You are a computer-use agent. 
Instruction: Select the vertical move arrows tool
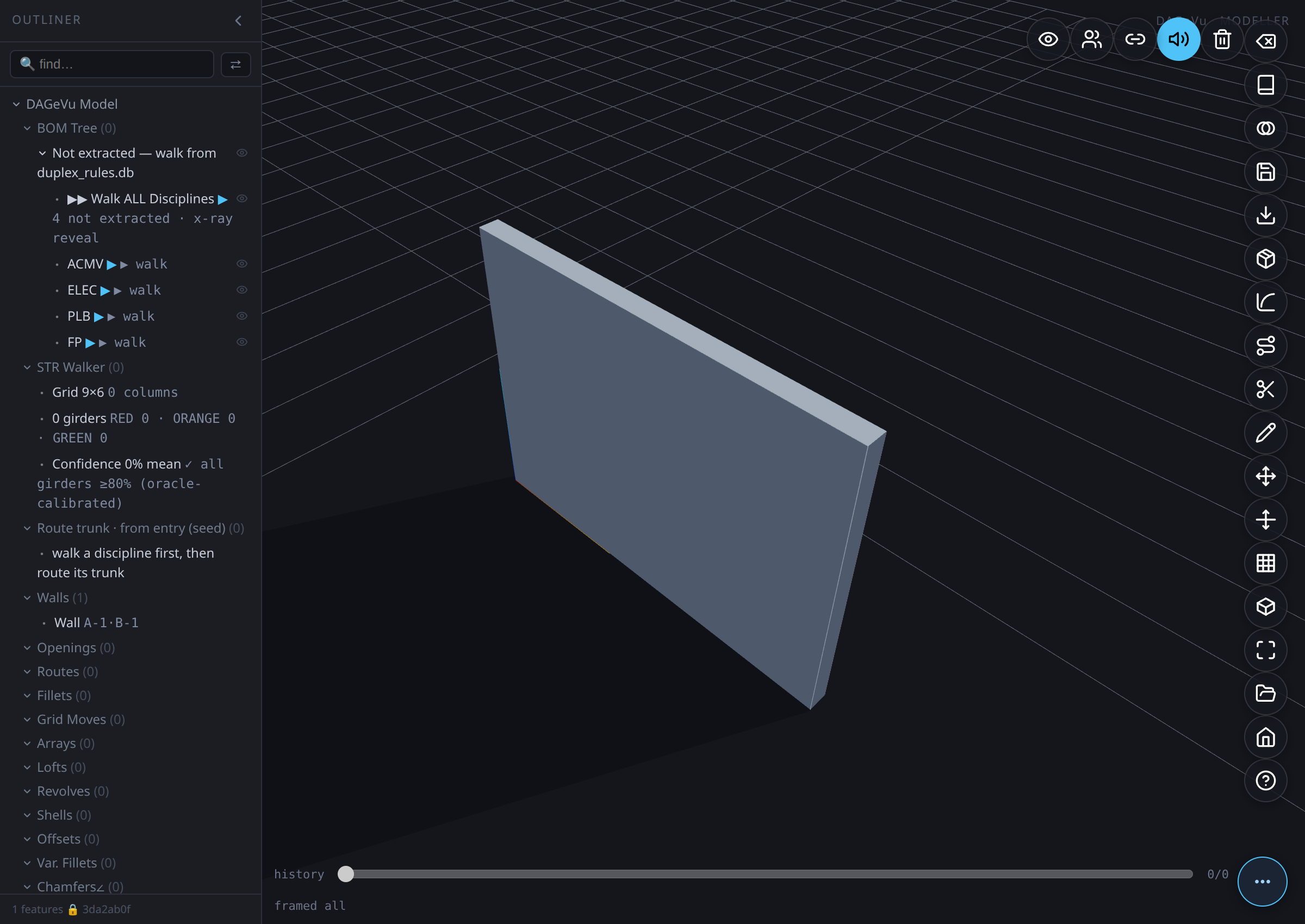click(1265, 520)
